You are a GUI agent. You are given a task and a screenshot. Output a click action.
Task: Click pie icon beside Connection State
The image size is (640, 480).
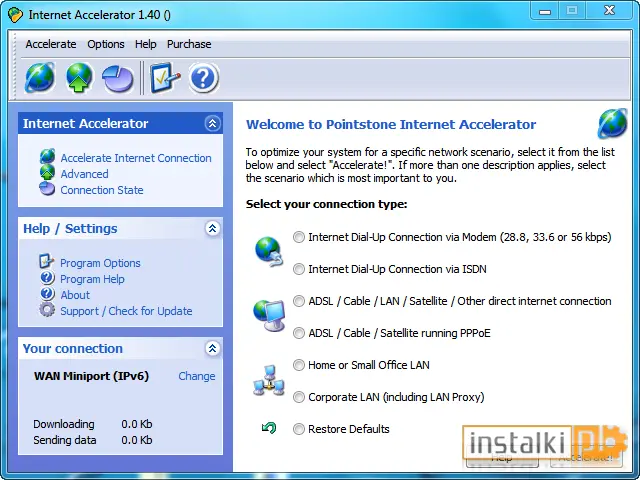pos(47,189)
